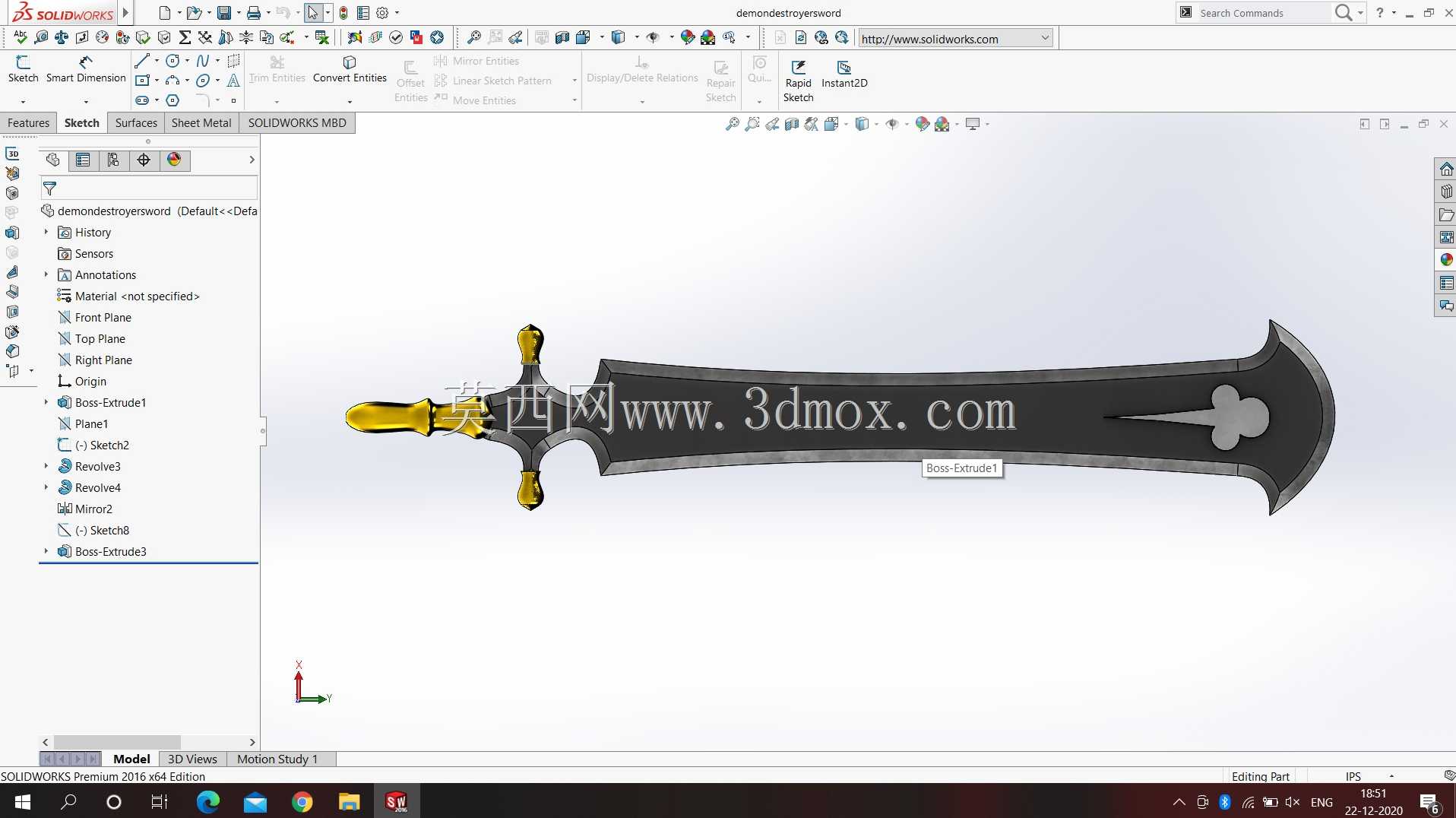This screenshot has height=818, width=1456.
Task: Expand the Annotations node
Action: coord(46,274)
